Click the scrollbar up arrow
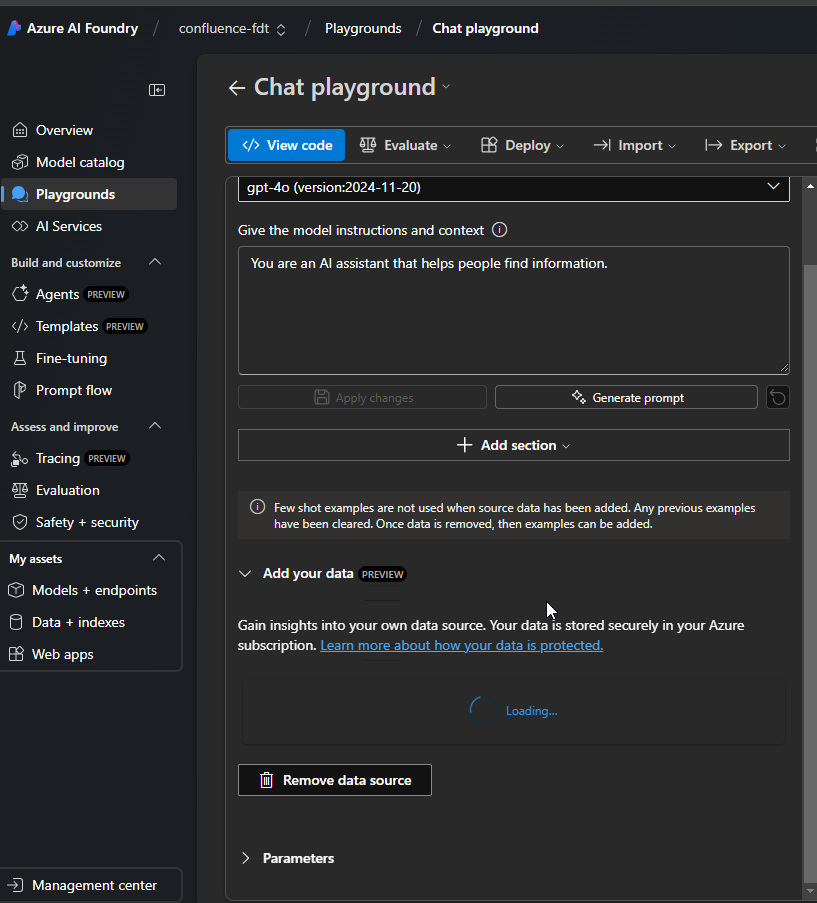The width and height of the screenshot is (817, 903). click(x=810, y=186)
